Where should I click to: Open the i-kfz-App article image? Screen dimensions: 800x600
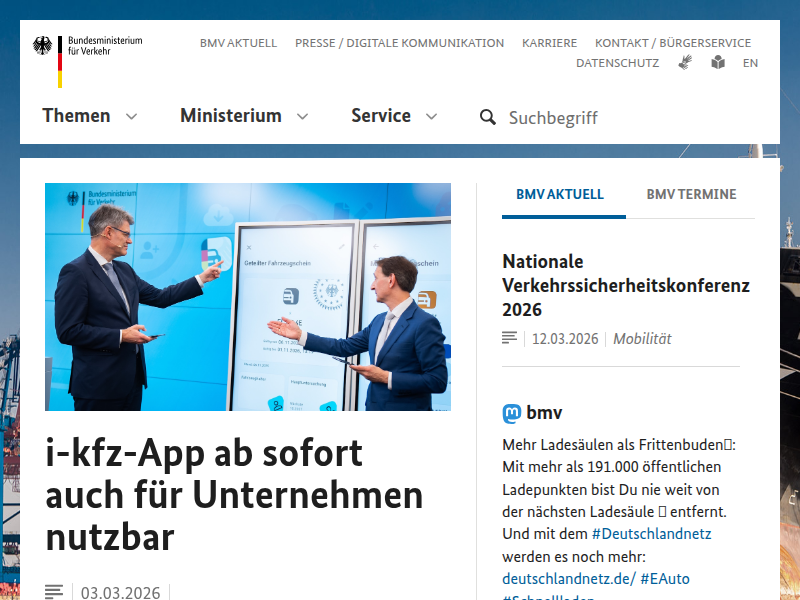[x=248, y=297]
